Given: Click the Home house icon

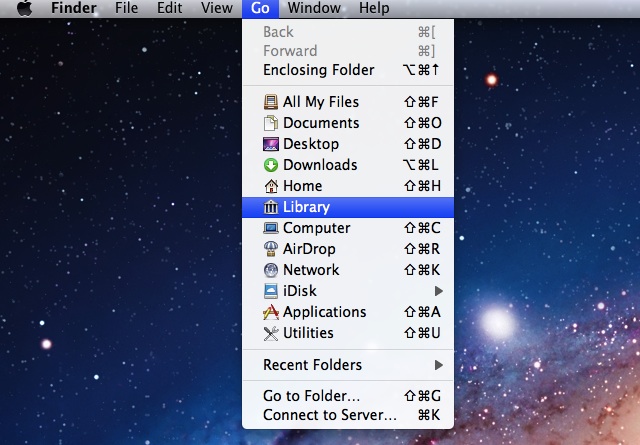Looking at the screenshot, I should [271, 186].
